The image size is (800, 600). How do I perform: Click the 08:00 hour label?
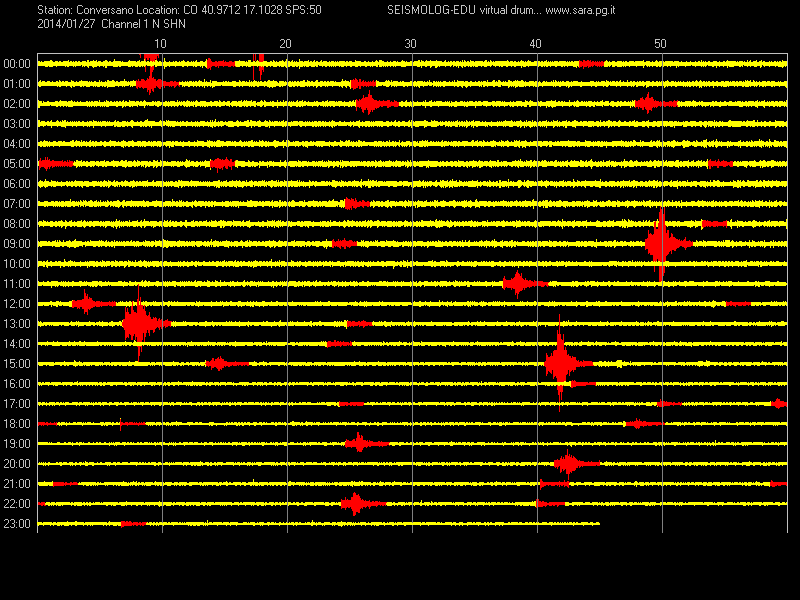pos(17,224)
